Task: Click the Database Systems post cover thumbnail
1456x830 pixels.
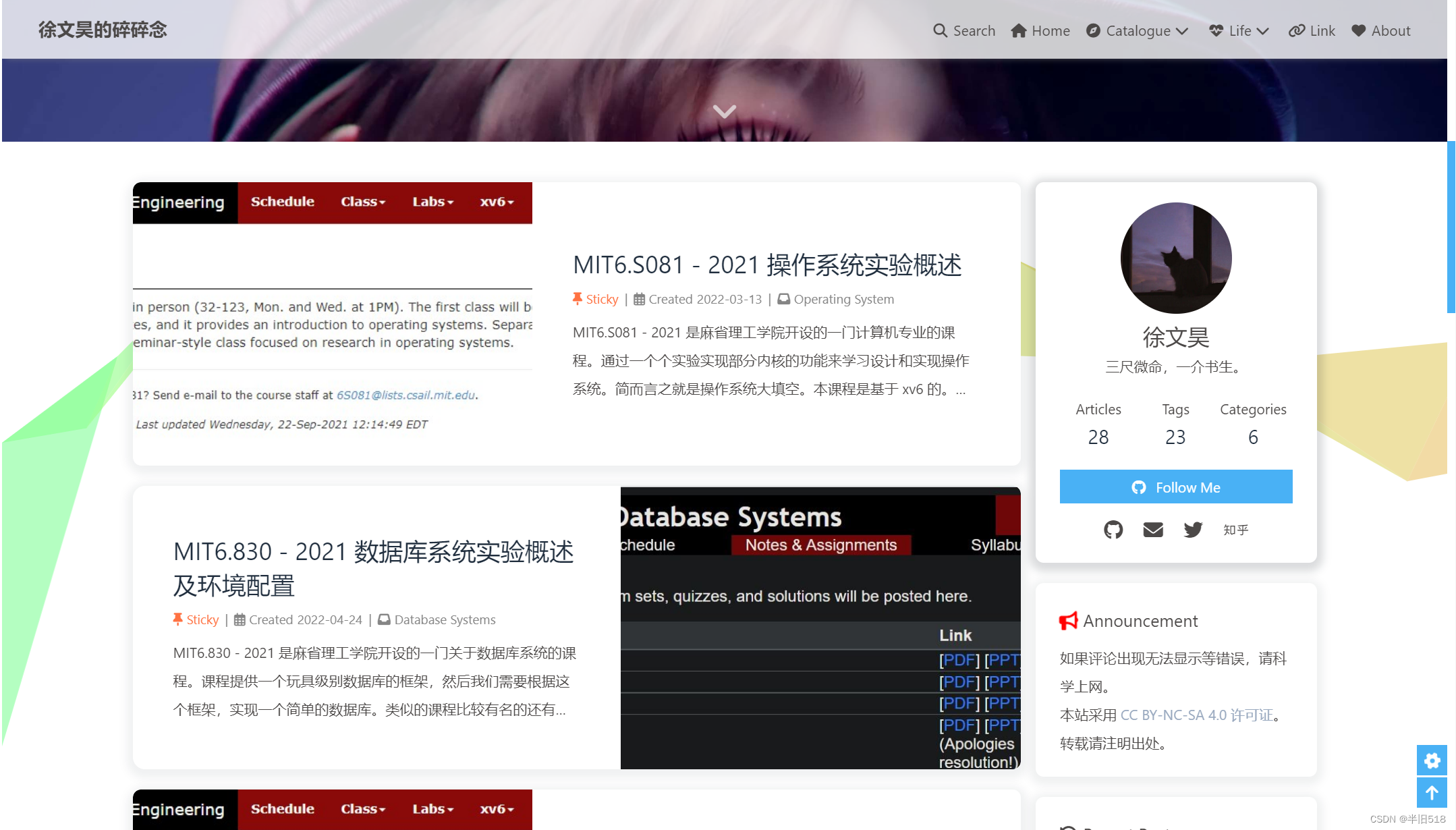Action: (820, 628)
